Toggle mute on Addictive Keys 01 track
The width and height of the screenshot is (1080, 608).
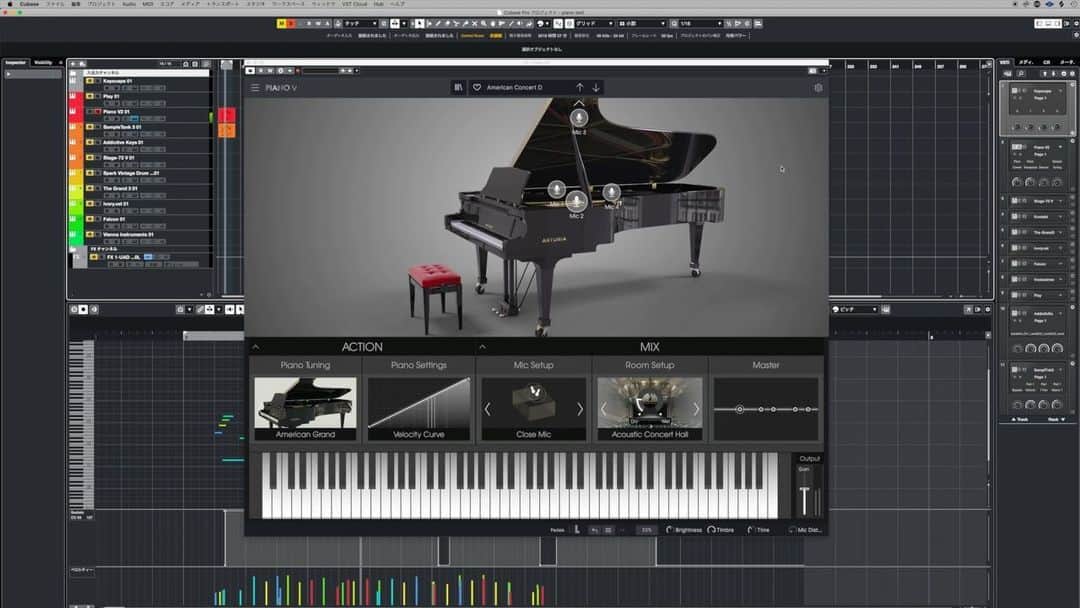point(90,143)
